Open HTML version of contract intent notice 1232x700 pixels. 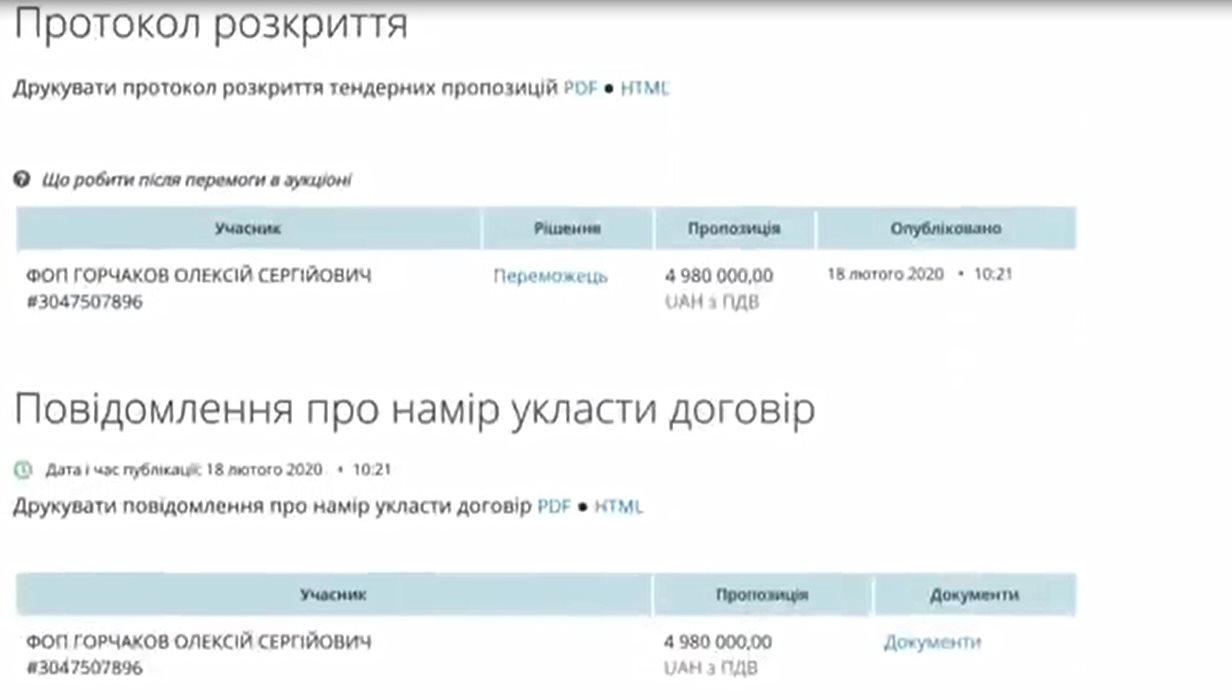click(619, 506)
